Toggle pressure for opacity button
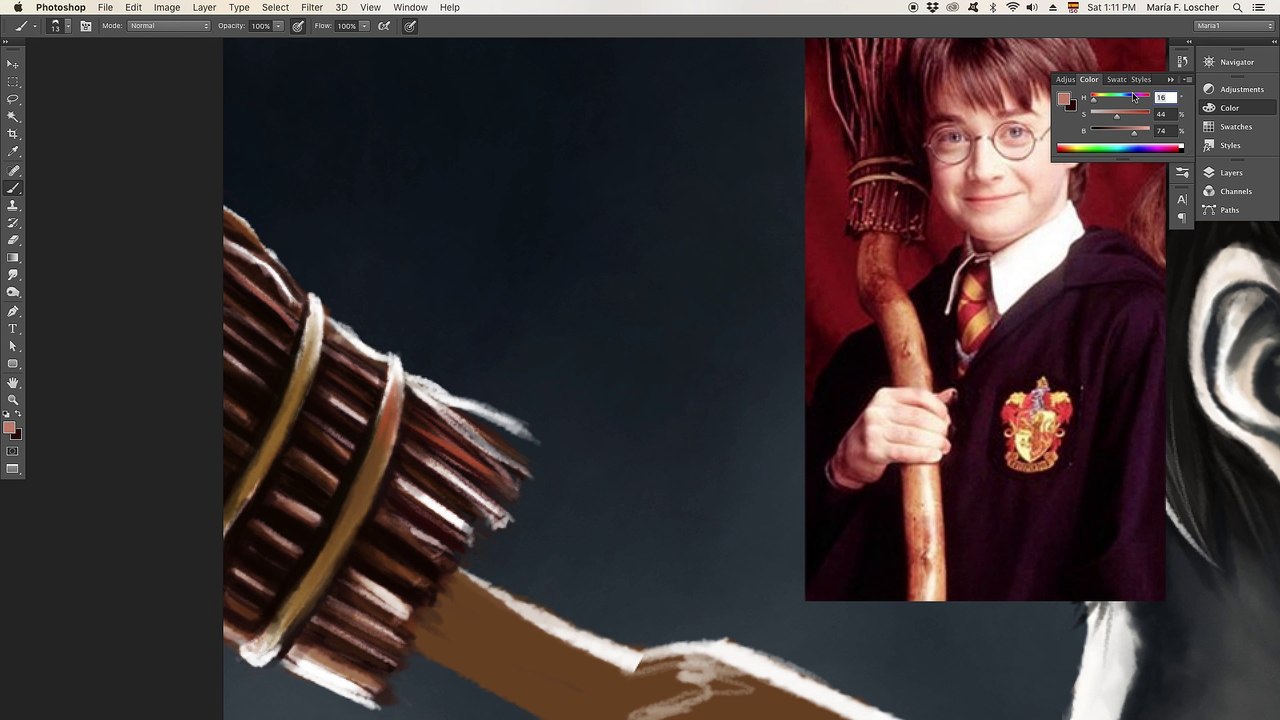 tap(298, 26)
